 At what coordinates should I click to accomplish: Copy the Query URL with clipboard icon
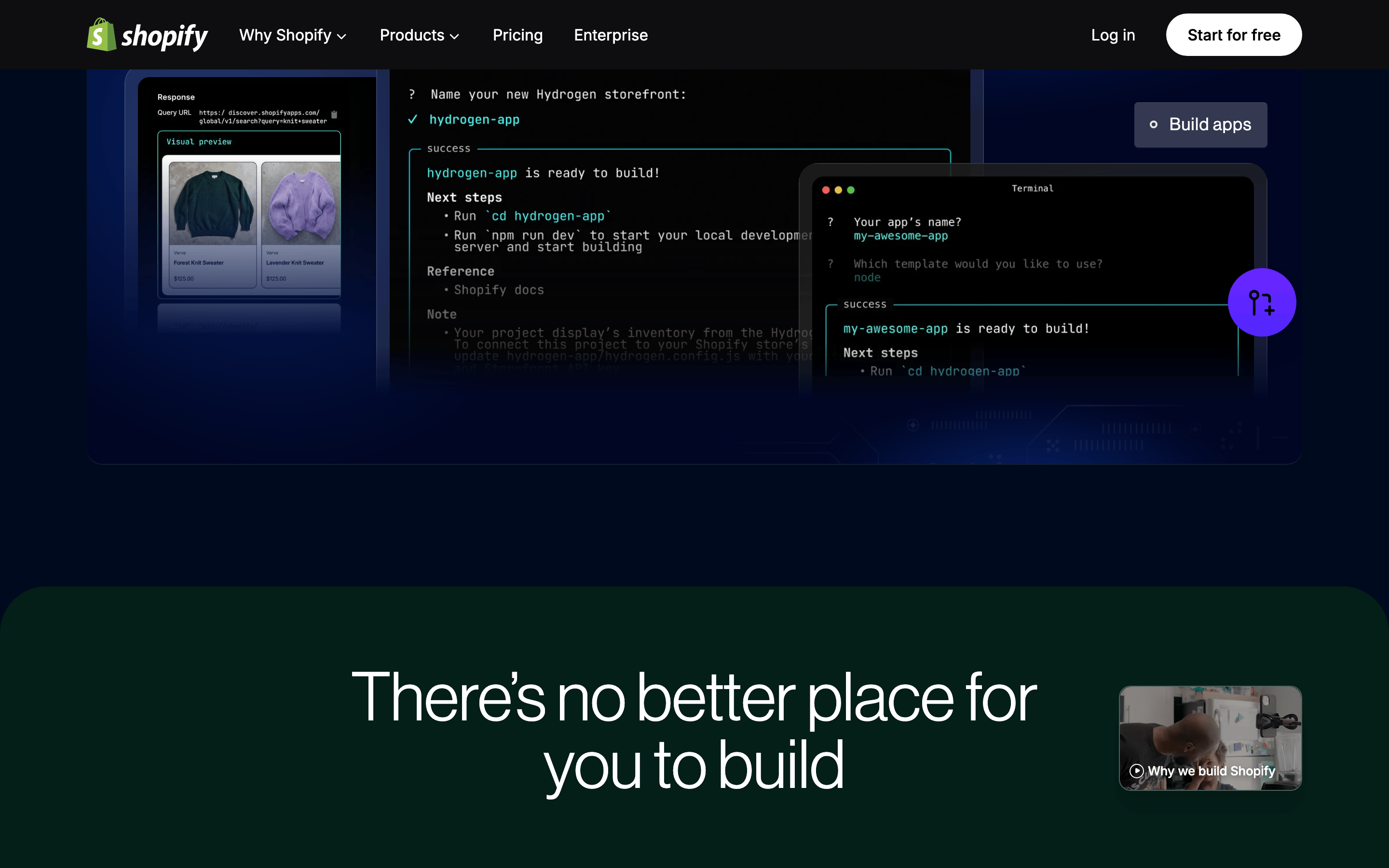click(334, 115)
